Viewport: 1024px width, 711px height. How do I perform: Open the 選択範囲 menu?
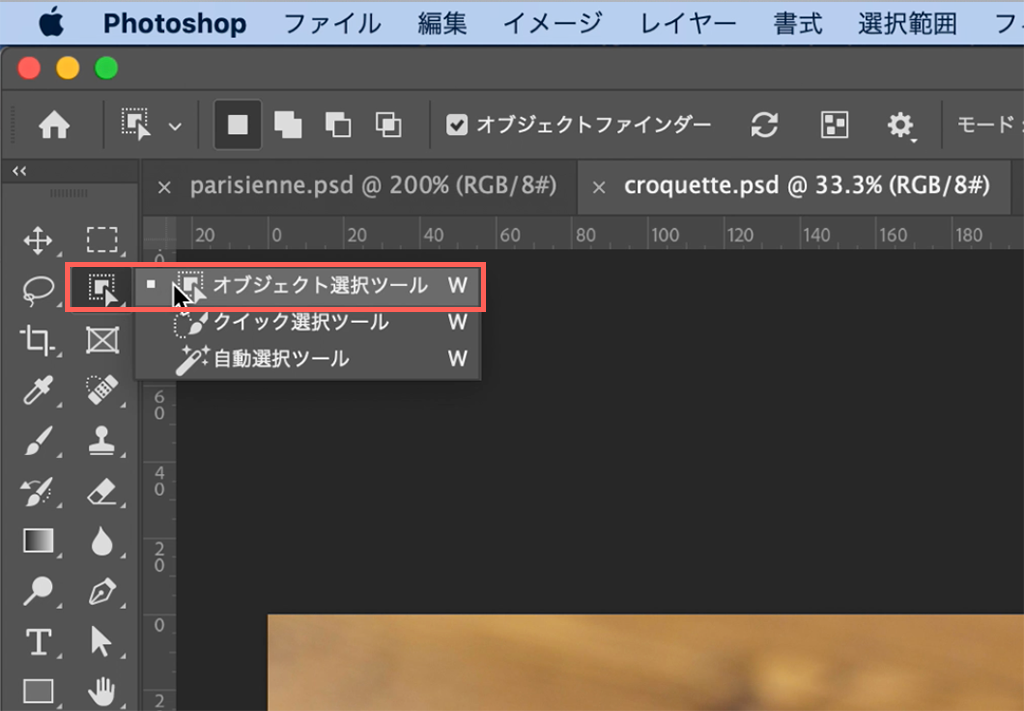907,24
